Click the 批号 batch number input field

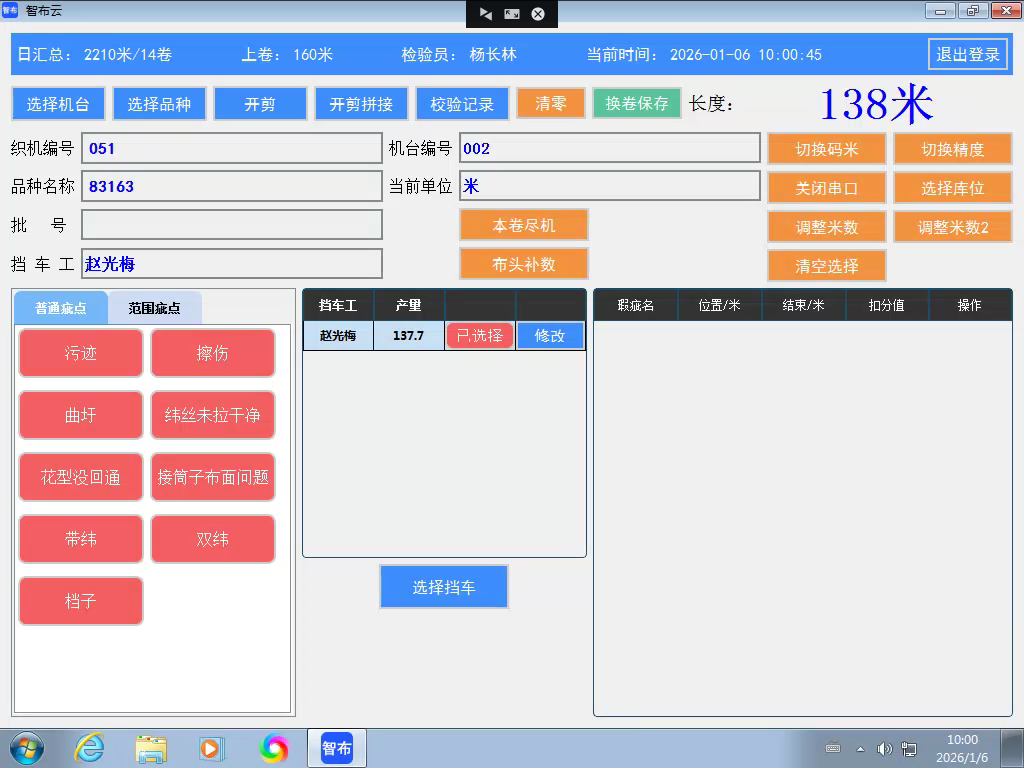click(x=232, y=224)
